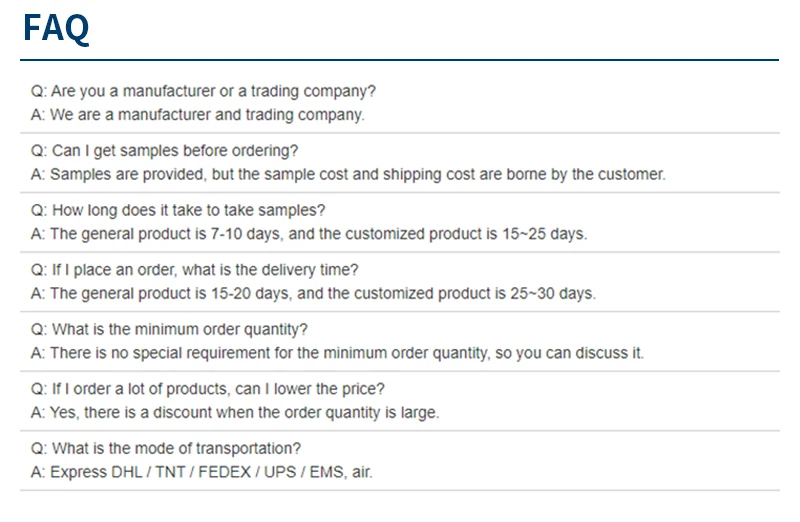The image size is (800, 522).
Task: Click the answer mentioning 15-20 days
Action: pos(313,294)
